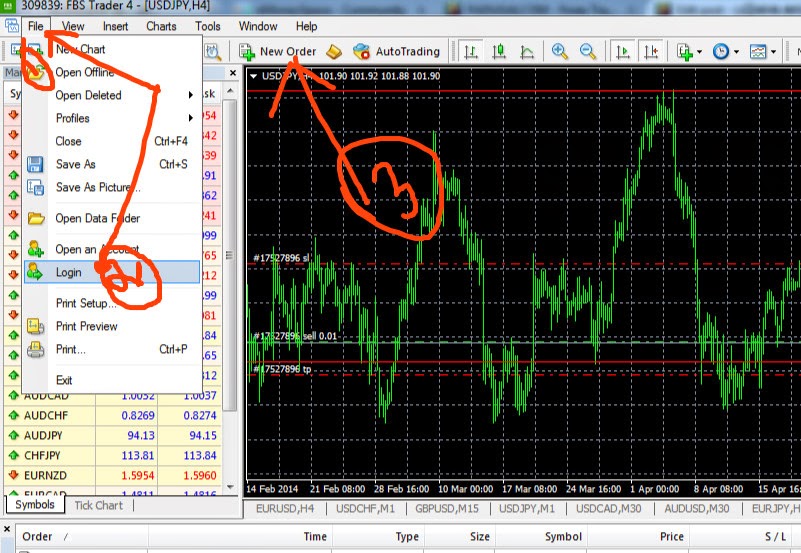The image size is (801, 553).
Task: Click the Market Watch scrollbar thumb
Action: tap(230, 255)
